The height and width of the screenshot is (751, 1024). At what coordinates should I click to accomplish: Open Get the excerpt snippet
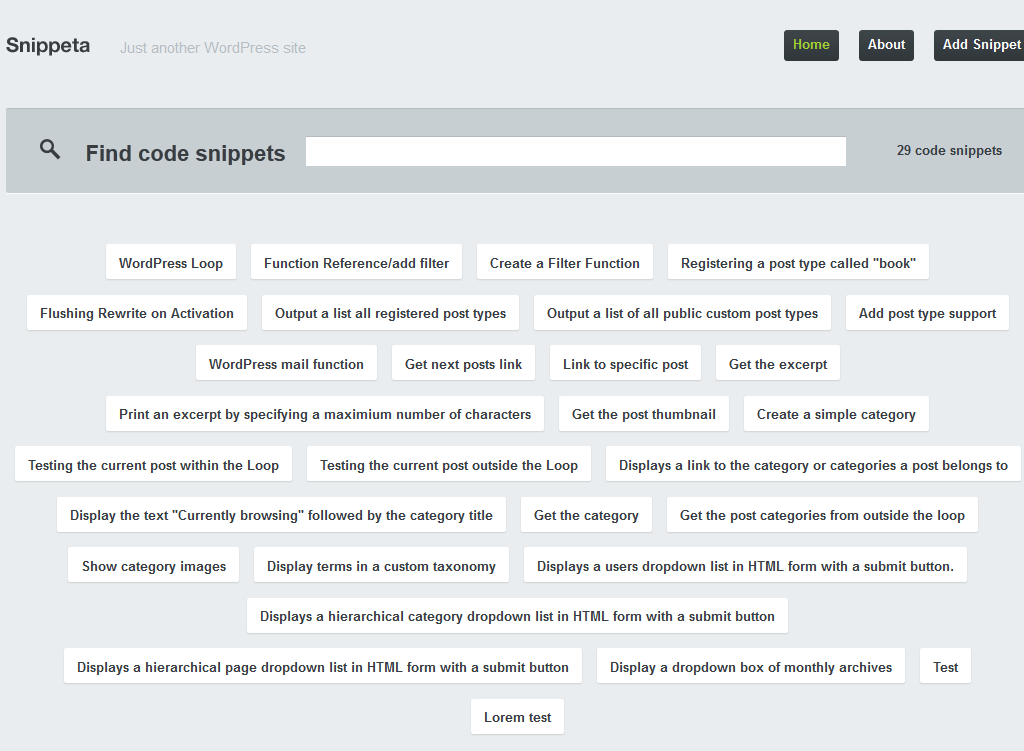tap(778, 364)
